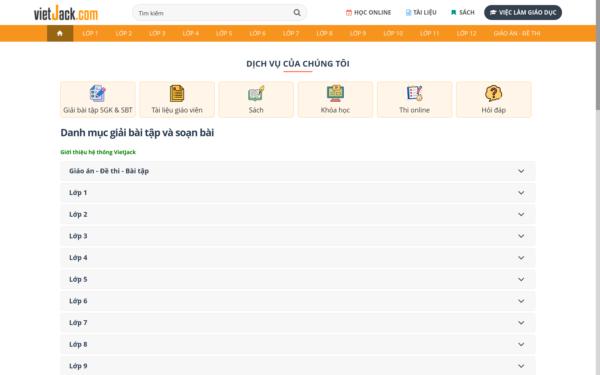
Task: Open Giáo Án - Đề Thi menu item
Action: point(517,33)
